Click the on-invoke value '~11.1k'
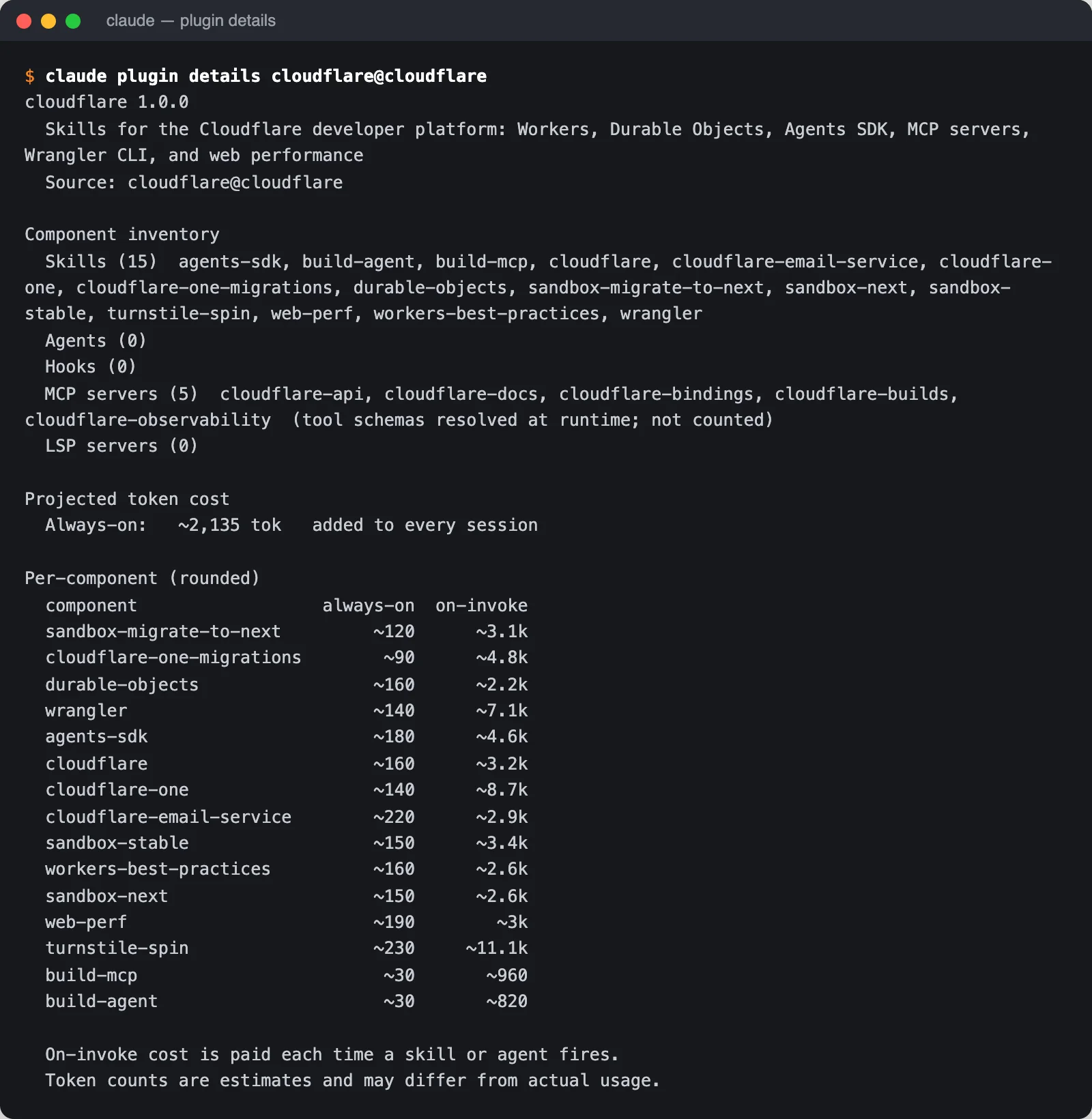1092x1119 pixels. [x=497, y=948]
